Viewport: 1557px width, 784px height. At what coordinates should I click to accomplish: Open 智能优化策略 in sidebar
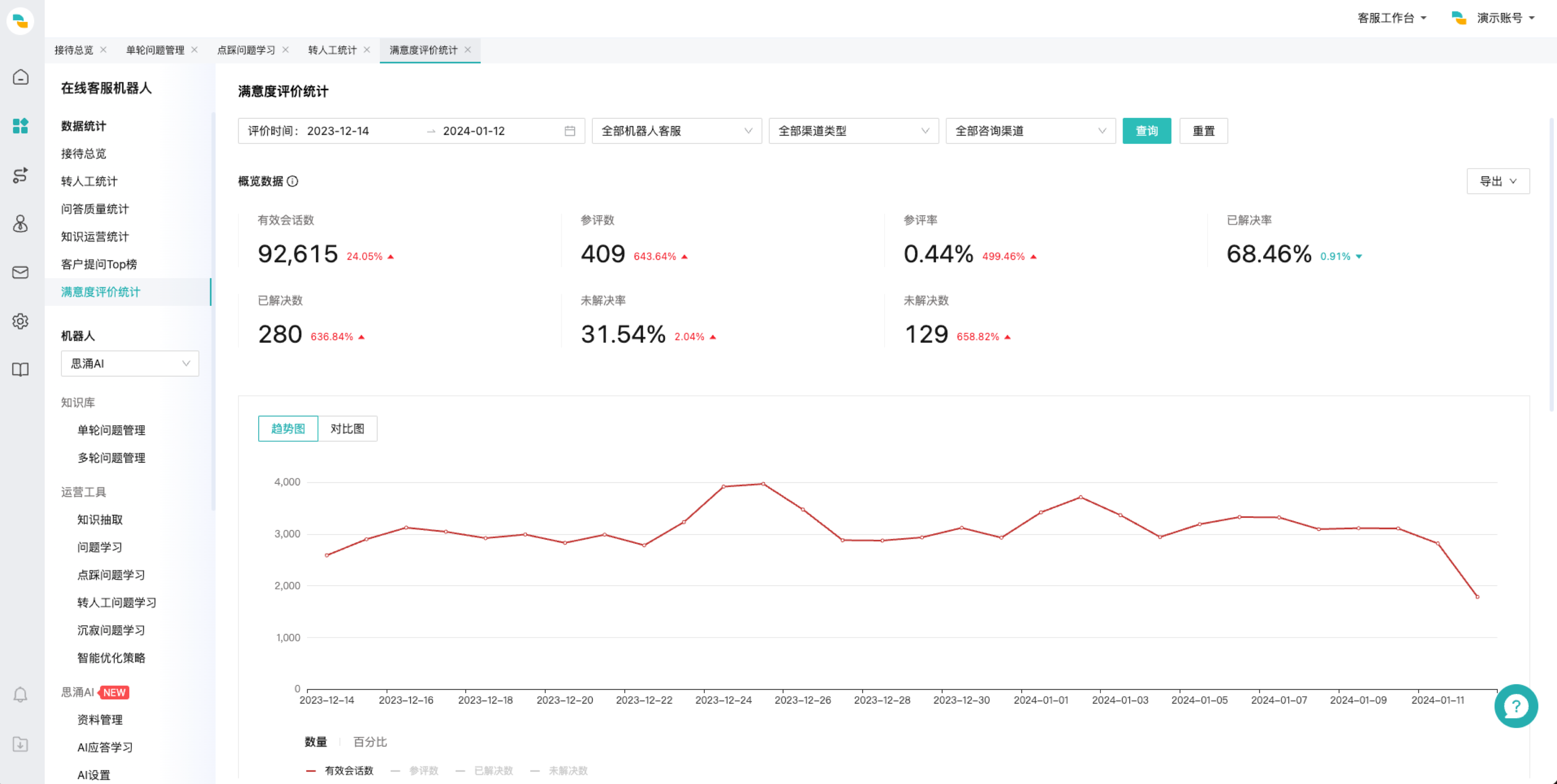tap(111, 658)
